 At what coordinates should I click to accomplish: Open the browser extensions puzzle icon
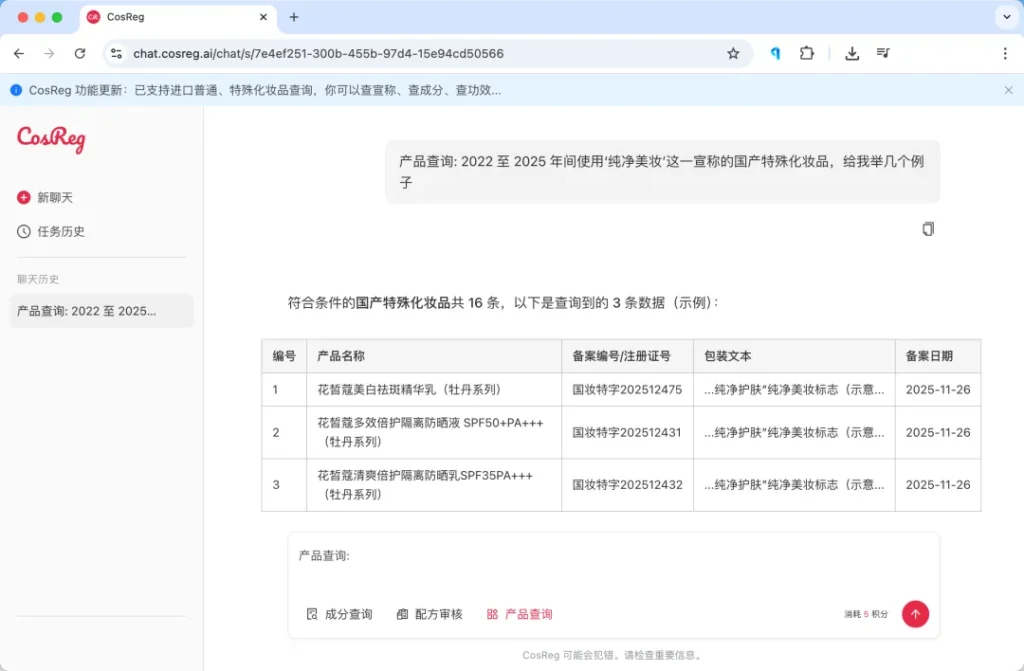coord(806,54)
